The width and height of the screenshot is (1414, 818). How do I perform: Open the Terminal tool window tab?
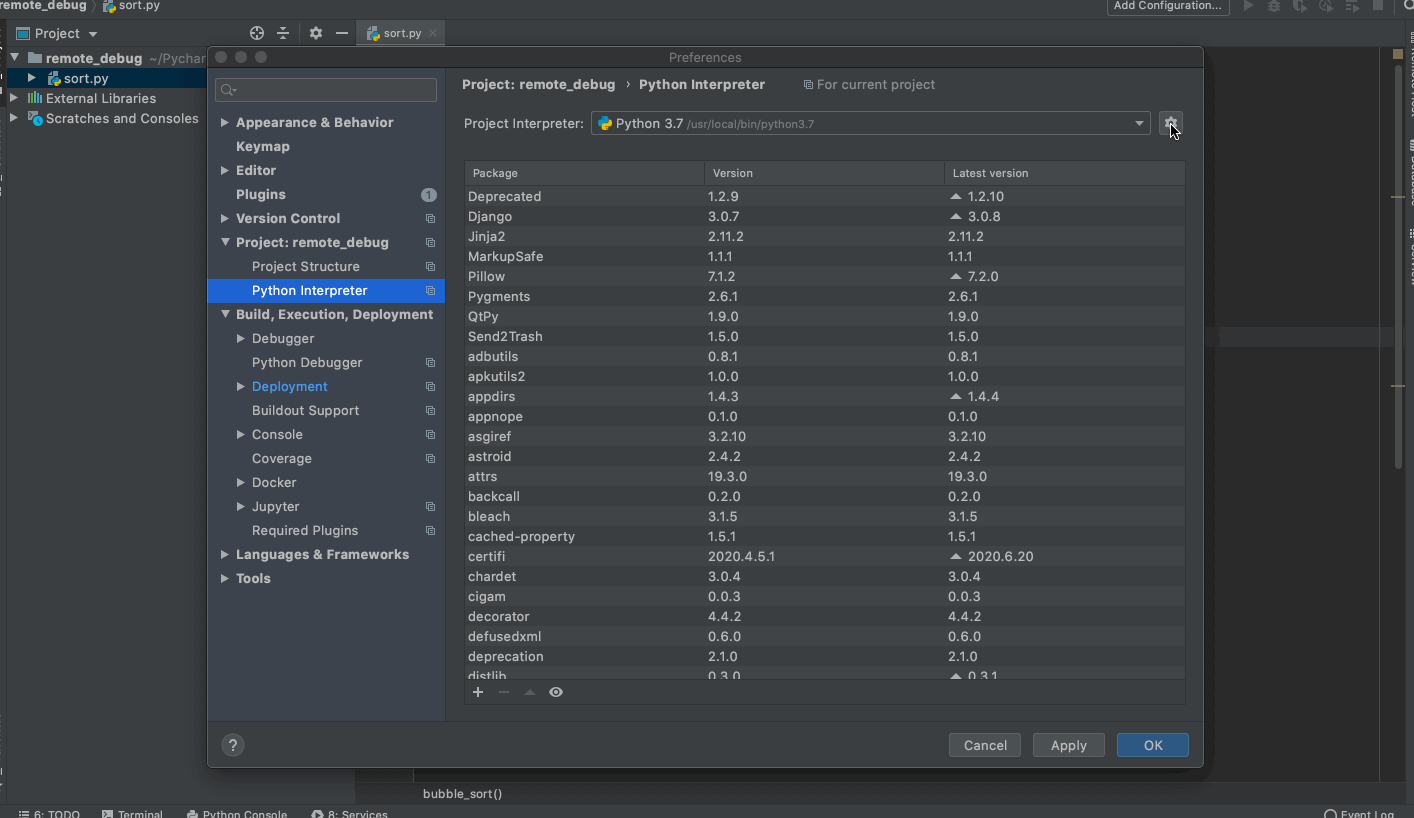pyautogui.click(x=133, y=813)
